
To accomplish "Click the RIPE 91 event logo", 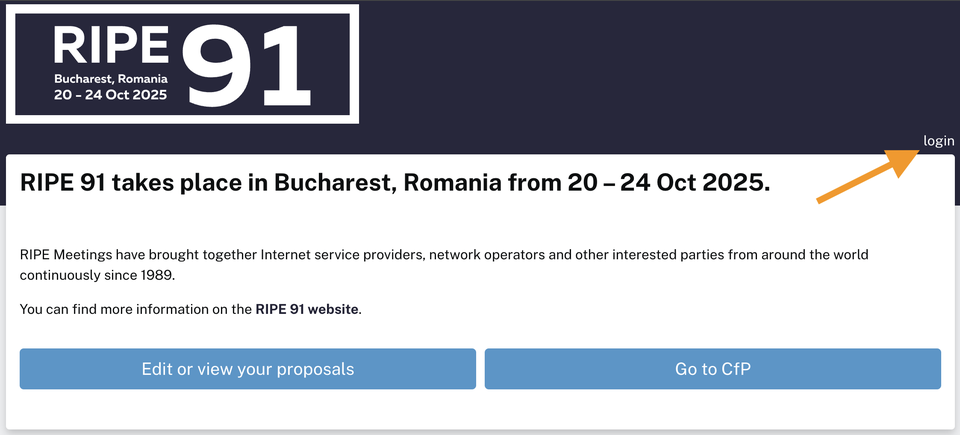I will coord(182,64).
